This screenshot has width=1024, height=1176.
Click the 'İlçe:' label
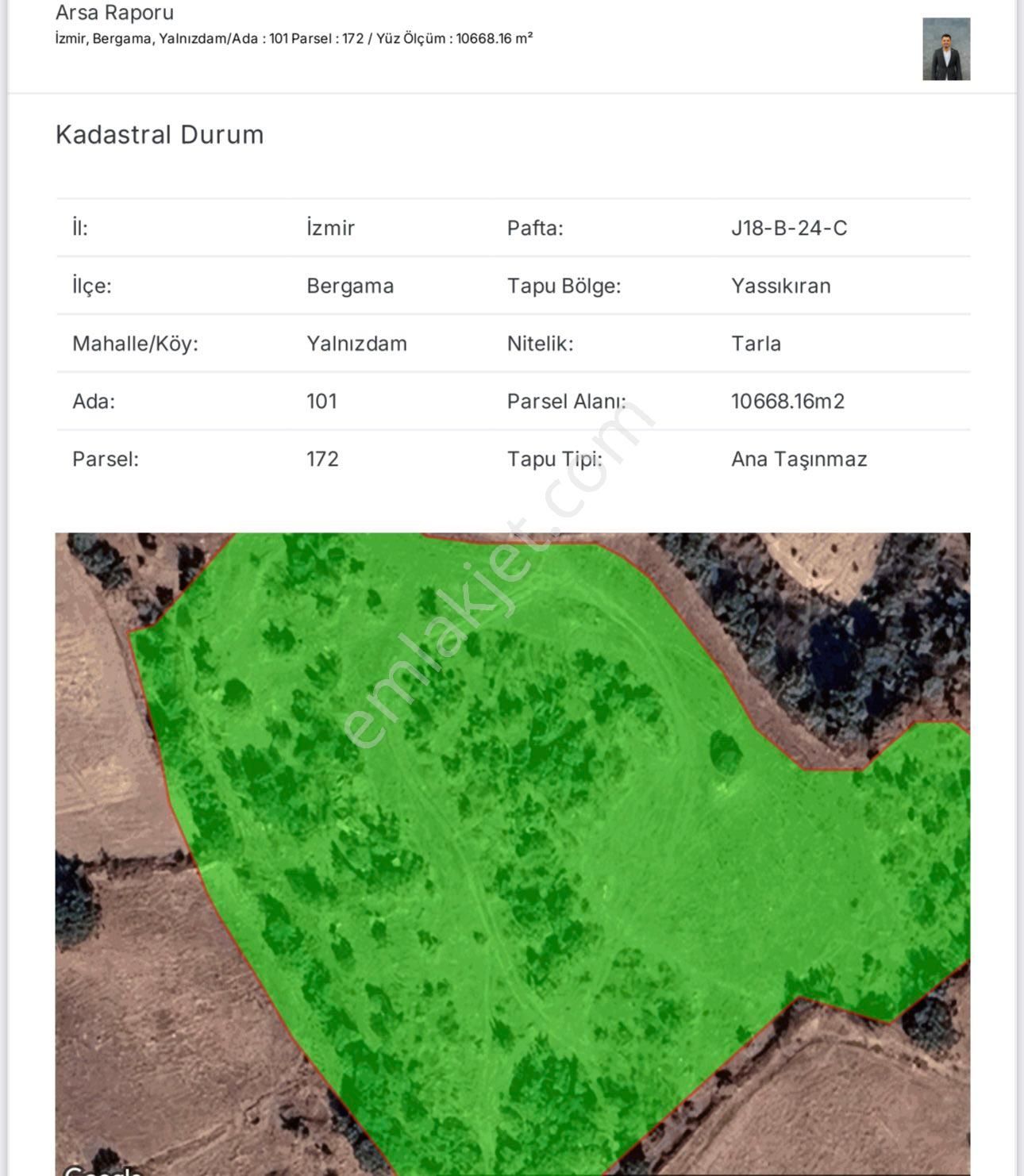[91, 286]
